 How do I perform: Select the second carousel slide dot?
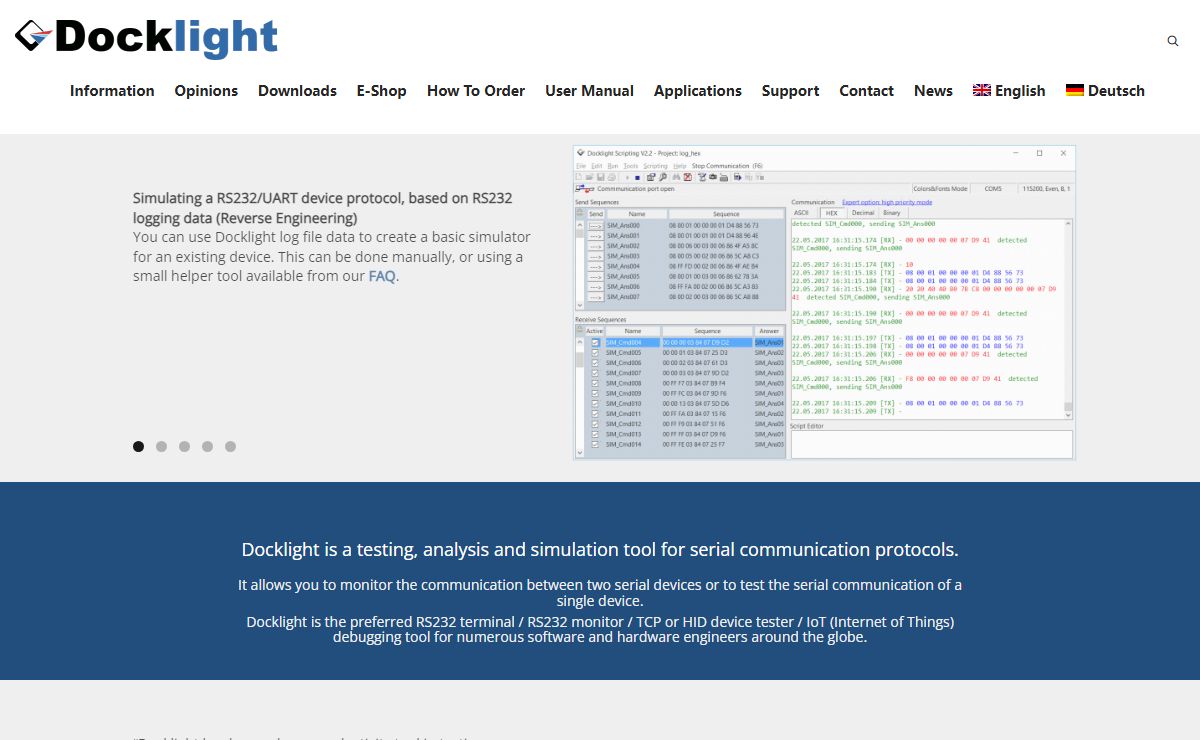click(x=162, y=447)
